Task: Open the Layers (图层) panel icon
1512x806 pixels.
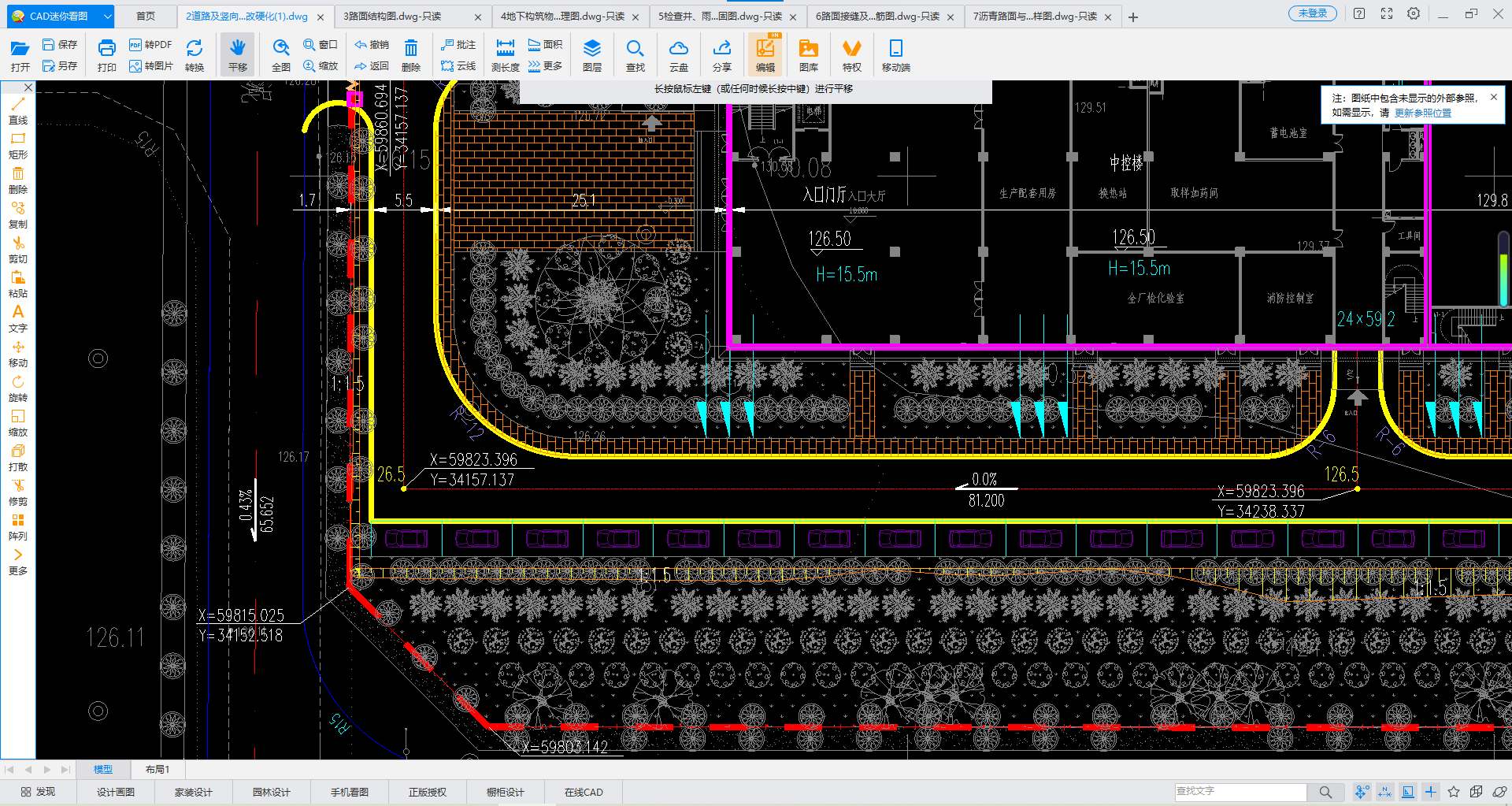Action: pos(592,55)
